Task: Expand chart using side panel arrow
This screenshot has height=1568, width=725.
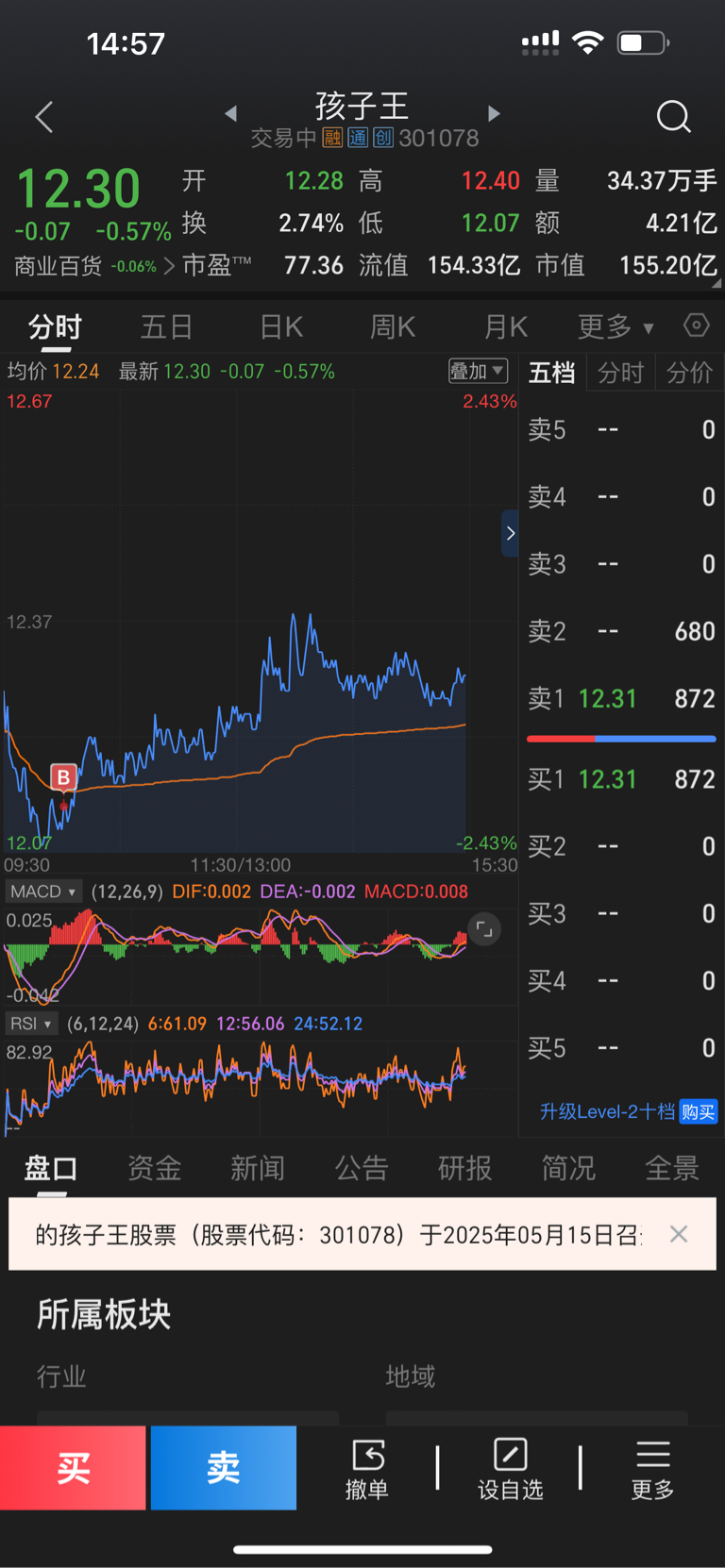Action: point(510,533)
